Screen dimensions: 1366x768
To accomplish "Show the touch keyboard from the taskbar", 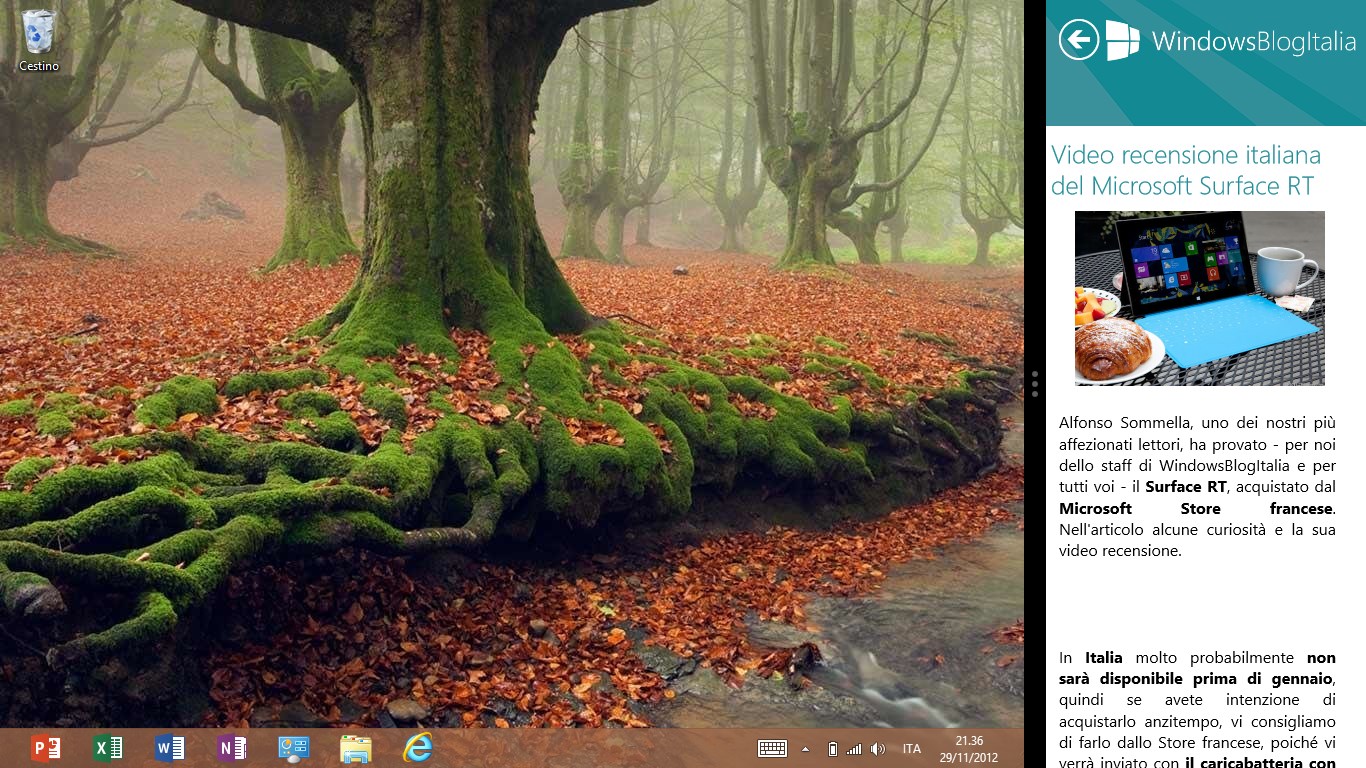I will click(x=772, y=749).
